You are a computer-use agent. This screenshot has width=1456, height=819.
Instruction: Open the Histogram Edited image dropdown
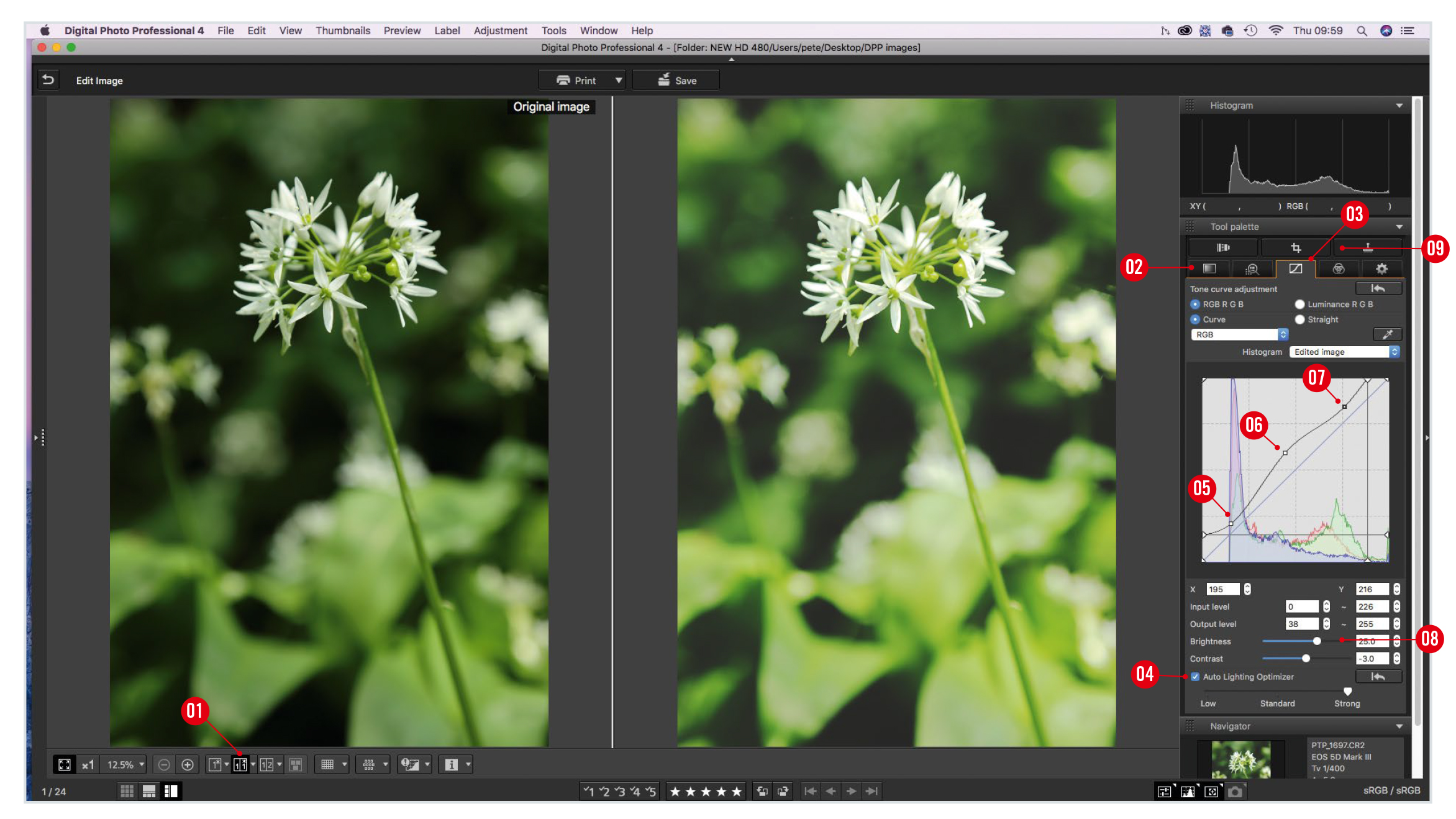(1344, 352)
